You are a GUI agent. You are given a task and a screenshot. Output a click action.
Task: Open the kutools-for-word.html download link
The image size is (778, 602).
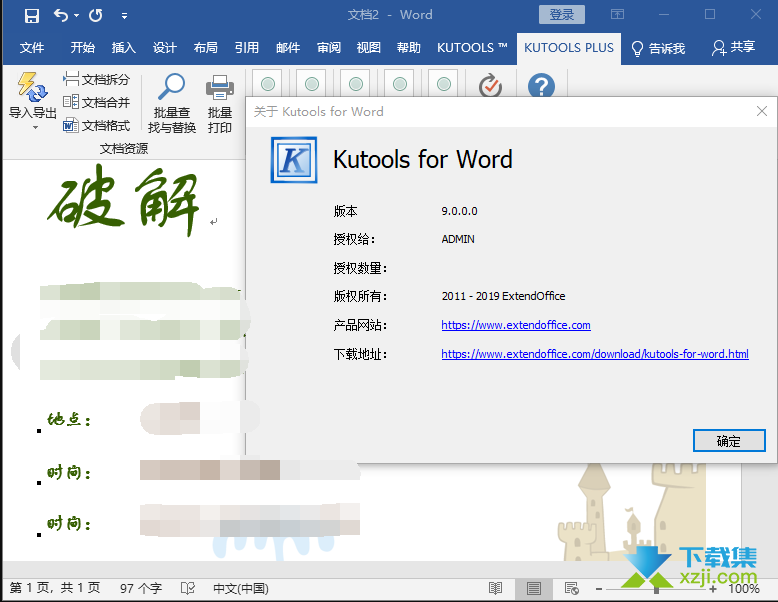tap(595, 354)
